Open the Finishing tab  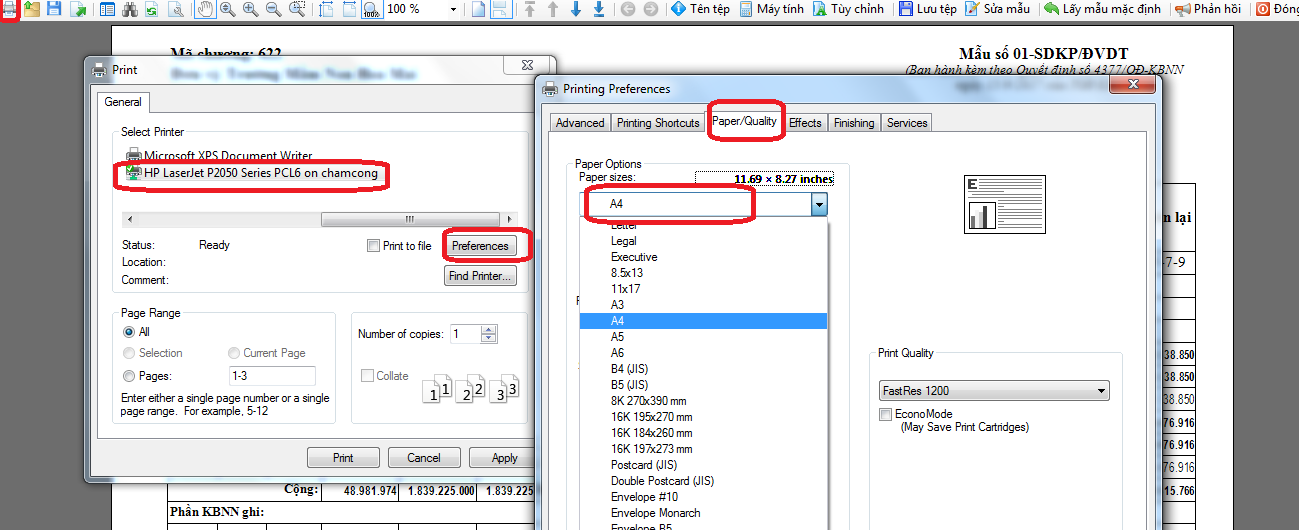point(854,123)
